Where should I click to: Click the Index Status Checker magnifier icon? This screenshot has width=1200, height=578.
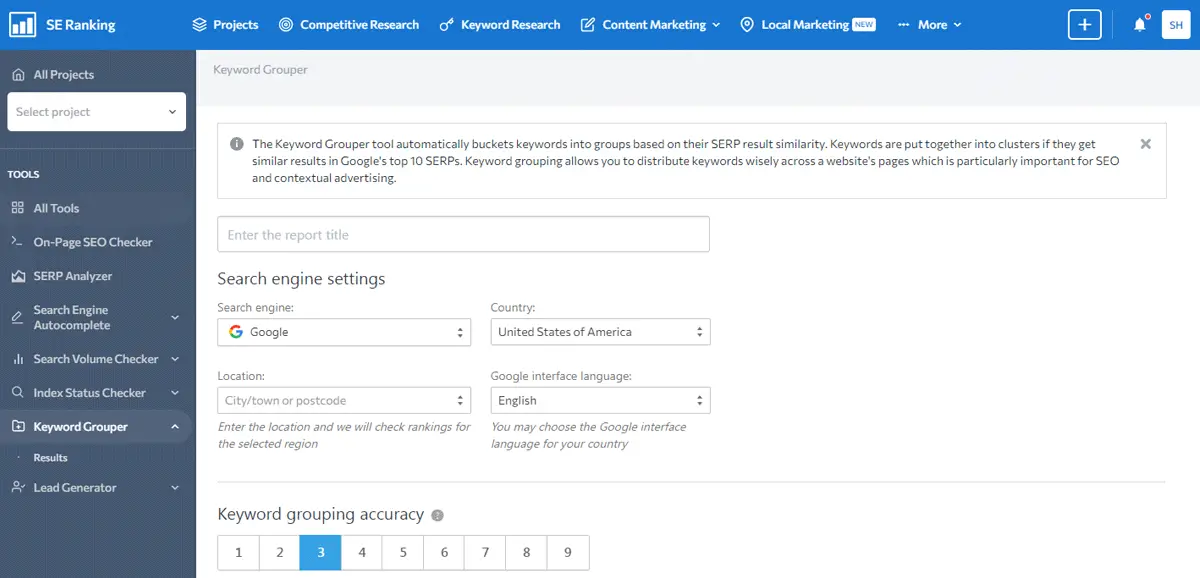pos(17,393)
